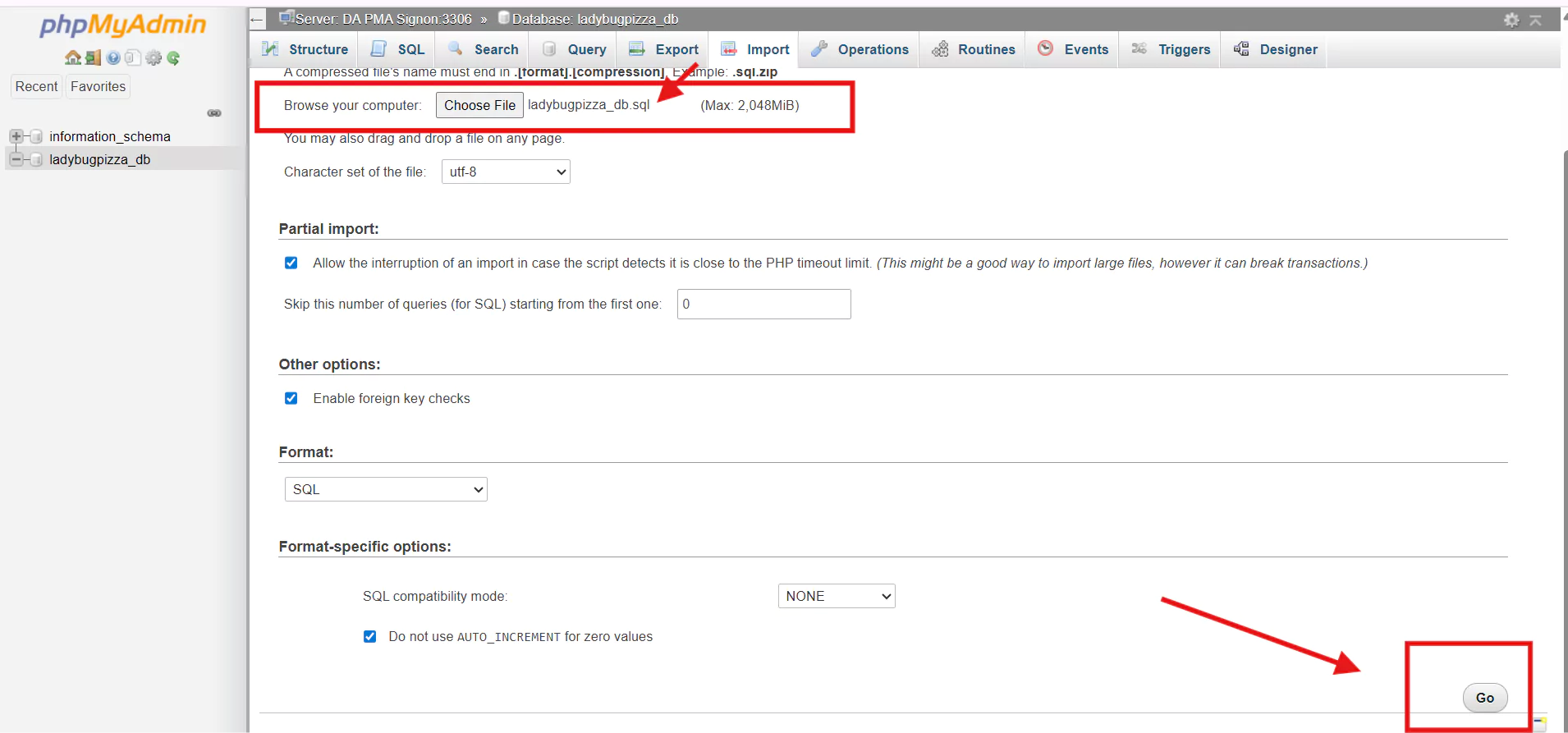Click the Choose File button
The width and height of the screenshot is (1568, 733).
(x=479, y=105)
